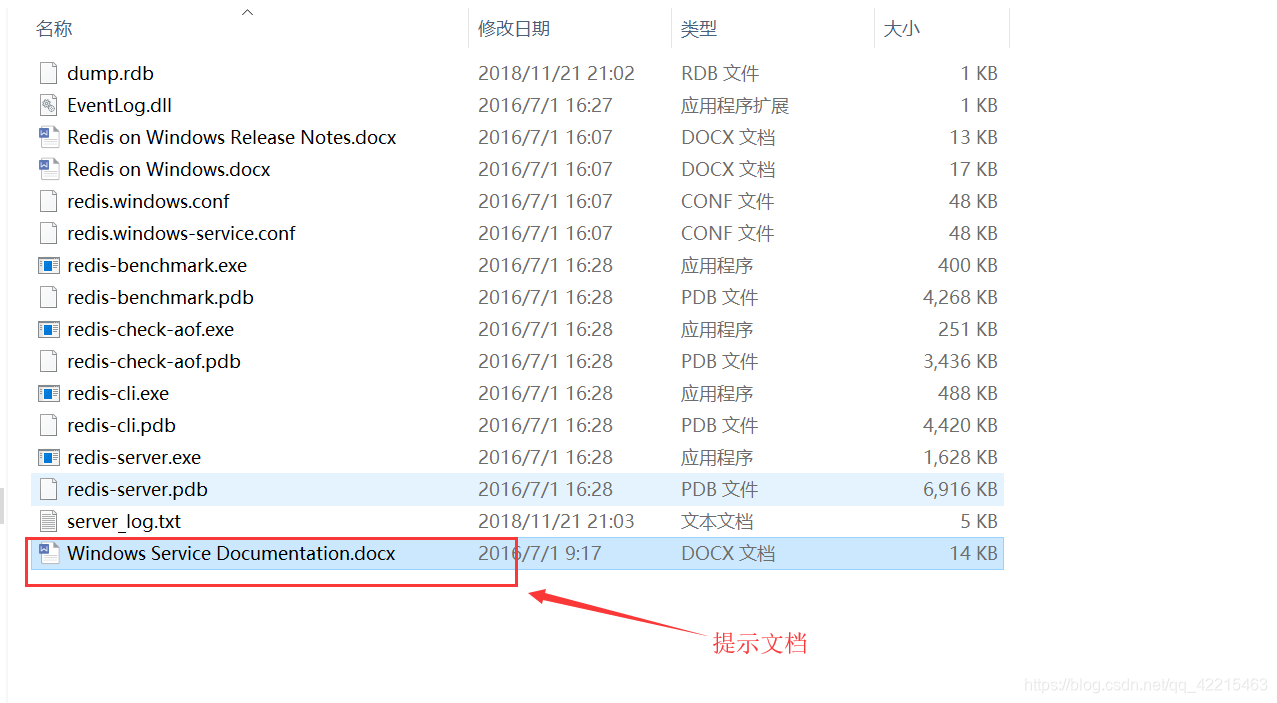Click the redis-cli.exe application icon
The image size is (1277, 703).
[x=48, y=393]
